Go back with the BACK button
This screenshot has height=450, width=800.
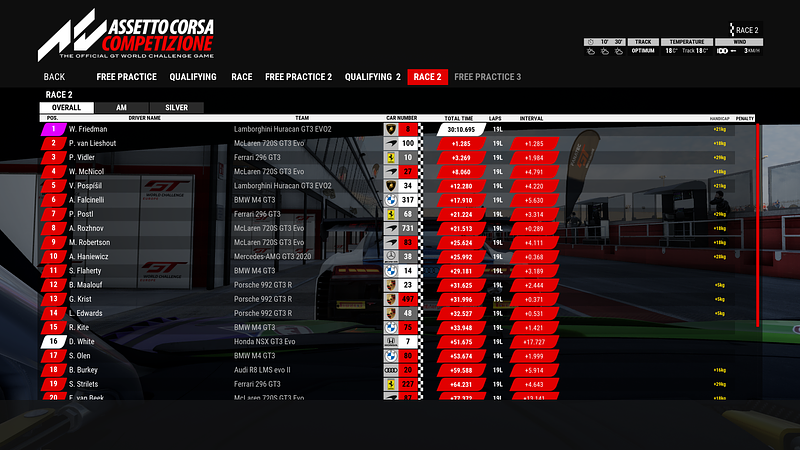[54, 77]
